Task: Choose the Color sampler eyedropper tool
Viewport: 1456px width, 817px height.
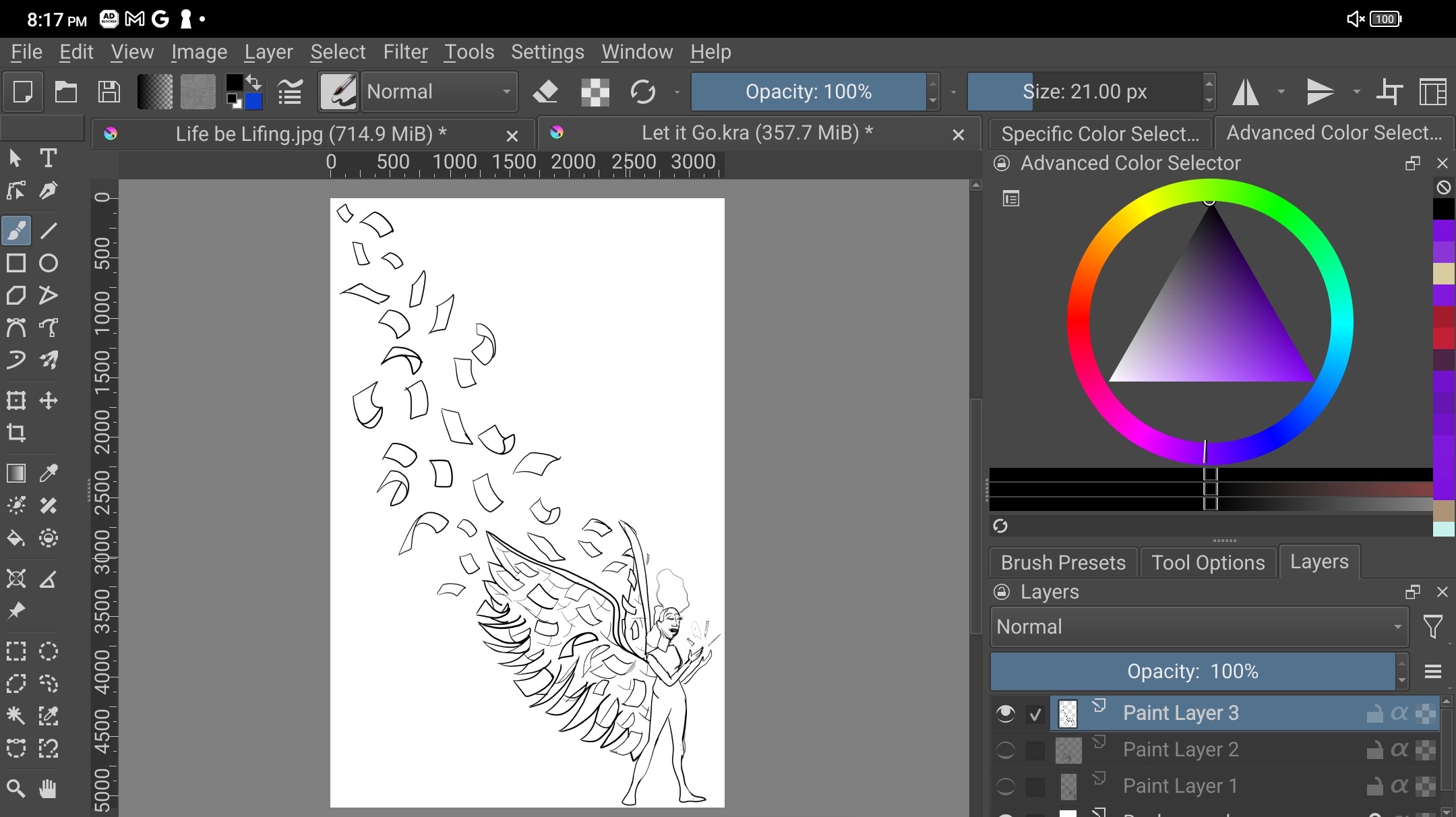Action: point(48,473)
